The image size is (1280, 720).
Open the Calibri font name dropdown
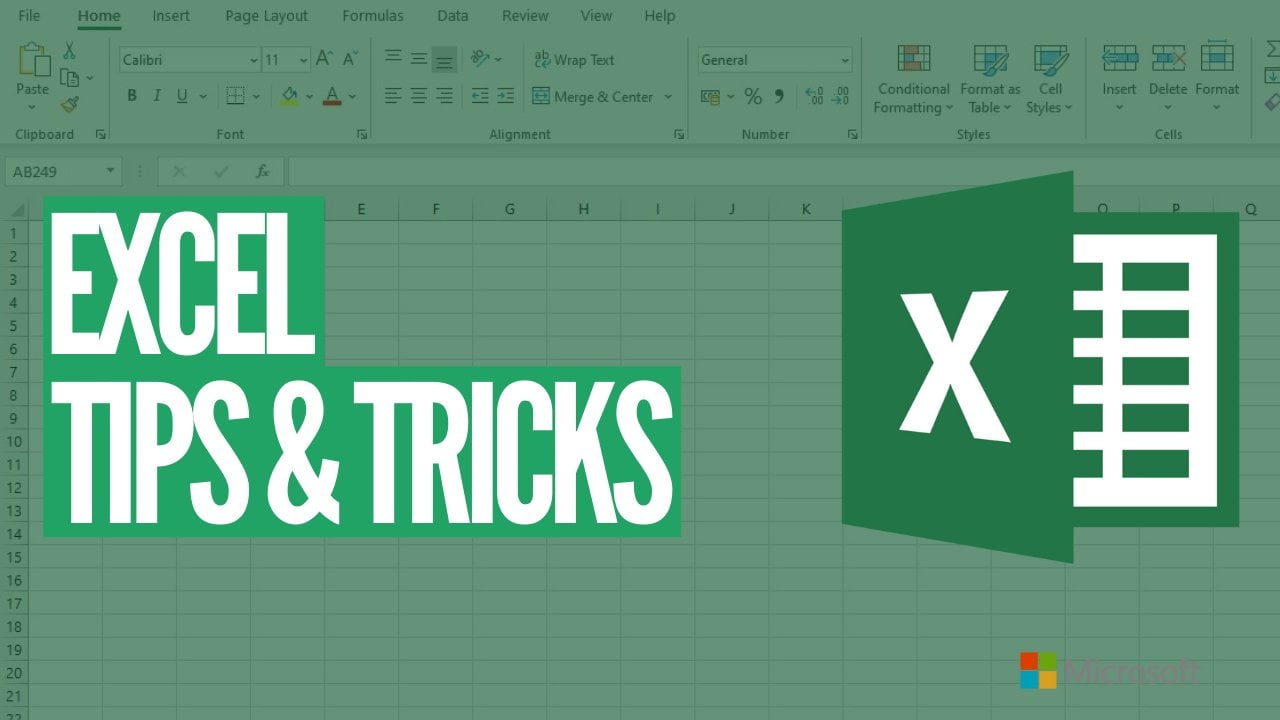pyautogui.click(x=253, y=61)
